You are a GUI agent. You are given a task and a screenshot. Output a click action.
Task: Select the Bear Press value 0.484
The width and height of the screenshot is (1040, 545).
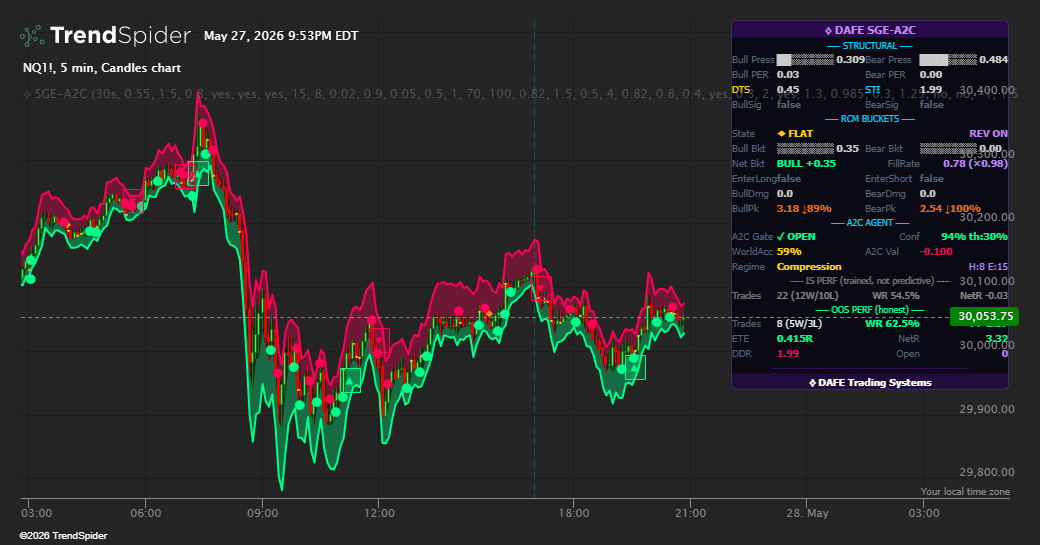[x=994, y=60]
